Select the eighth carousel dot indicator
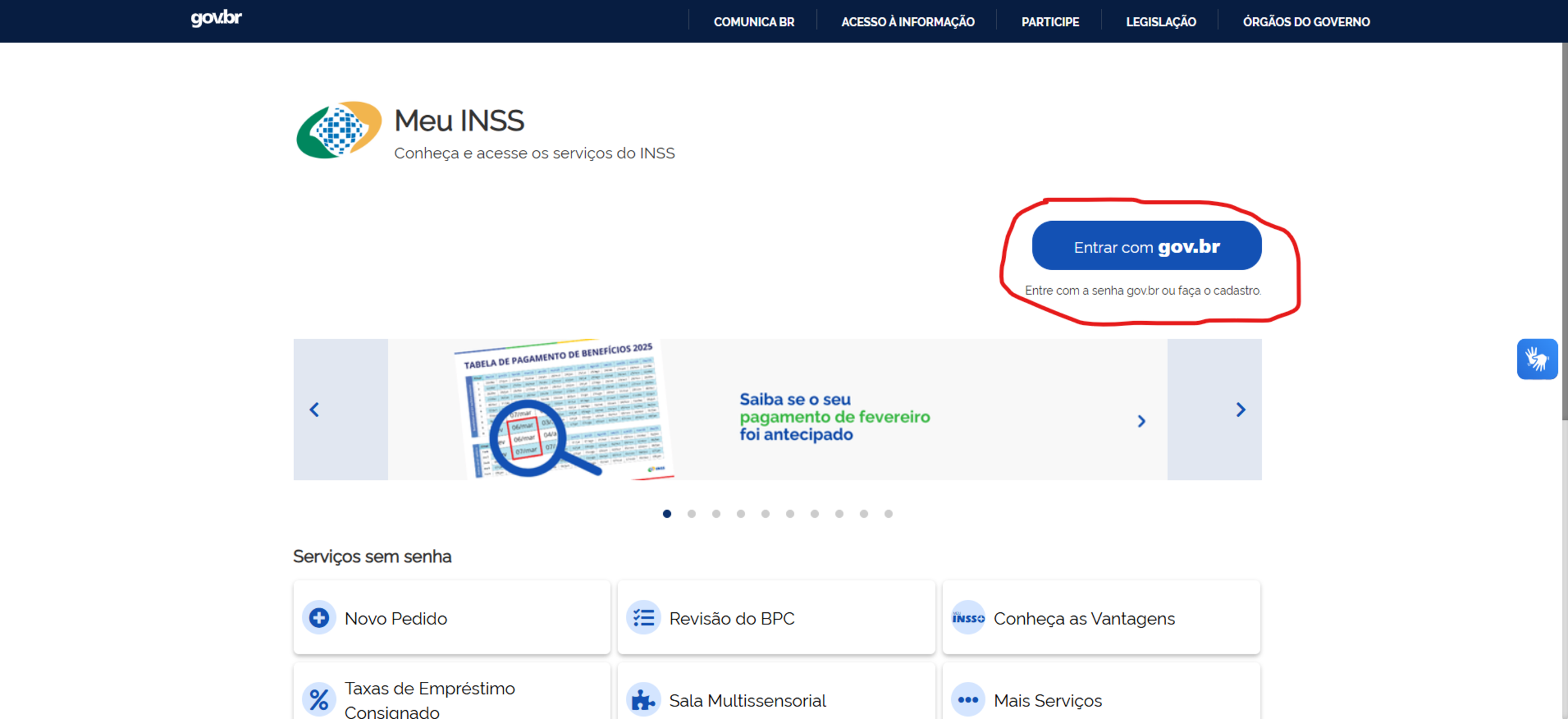This screenshot has width=1568, height=719. [839, 514]
